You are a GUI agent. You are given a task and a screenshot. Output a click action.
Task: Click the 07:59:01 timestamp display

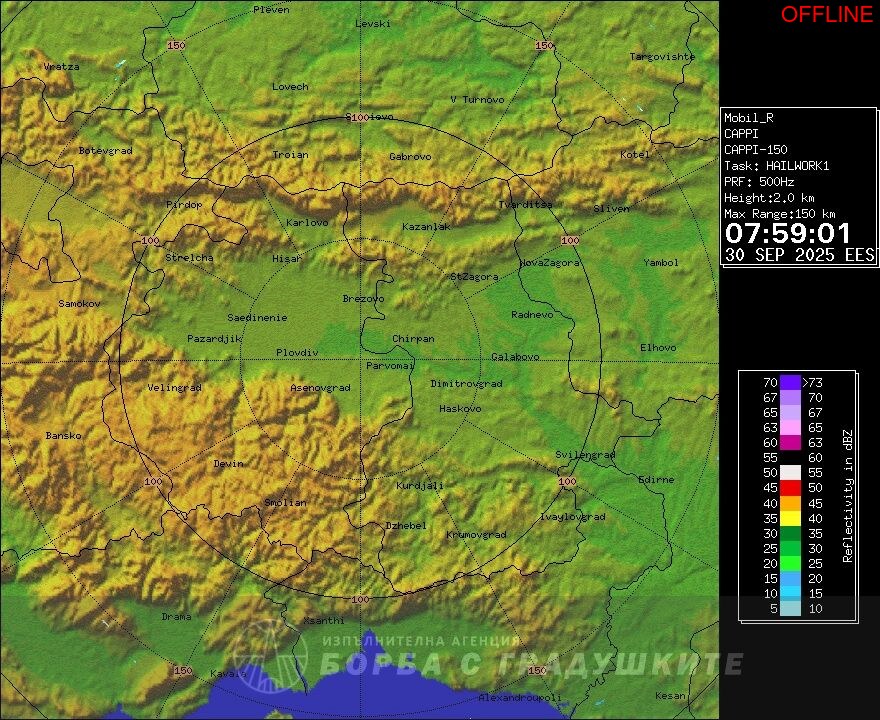tap(788, 234)
